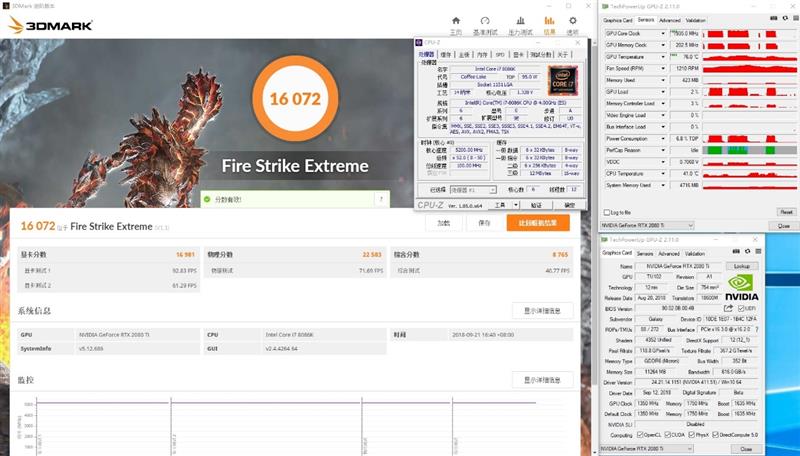Click the CPU-Z title bar app icon
This screenshot has height=456, width=800.
(x=419, y=43)
